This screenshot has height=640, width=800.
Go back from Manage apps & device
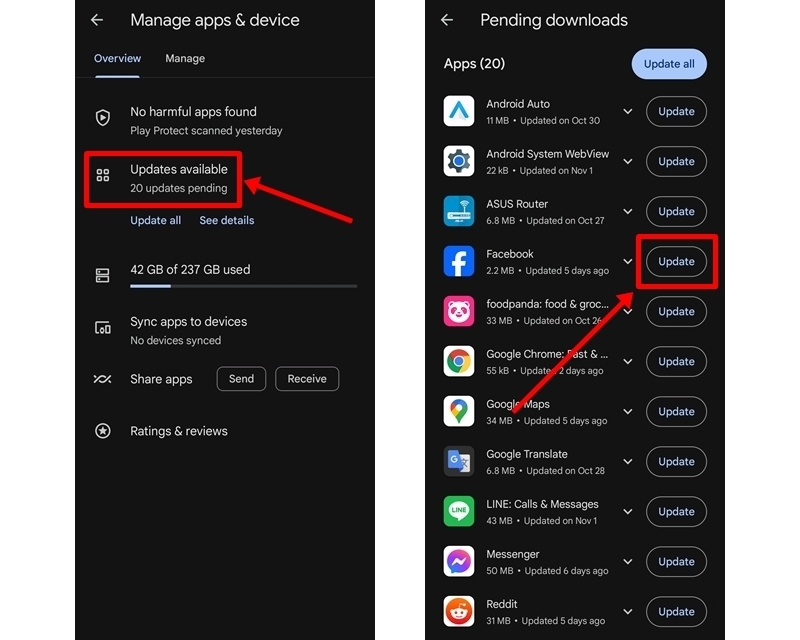pyautogui.click(x=97, y=20)
